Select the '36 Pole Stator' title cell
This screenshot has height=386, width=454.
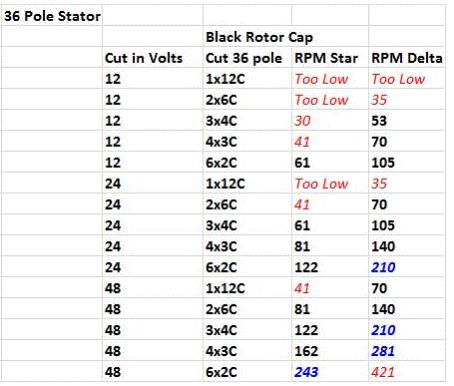pyautogui.click(x=52, y=15)
